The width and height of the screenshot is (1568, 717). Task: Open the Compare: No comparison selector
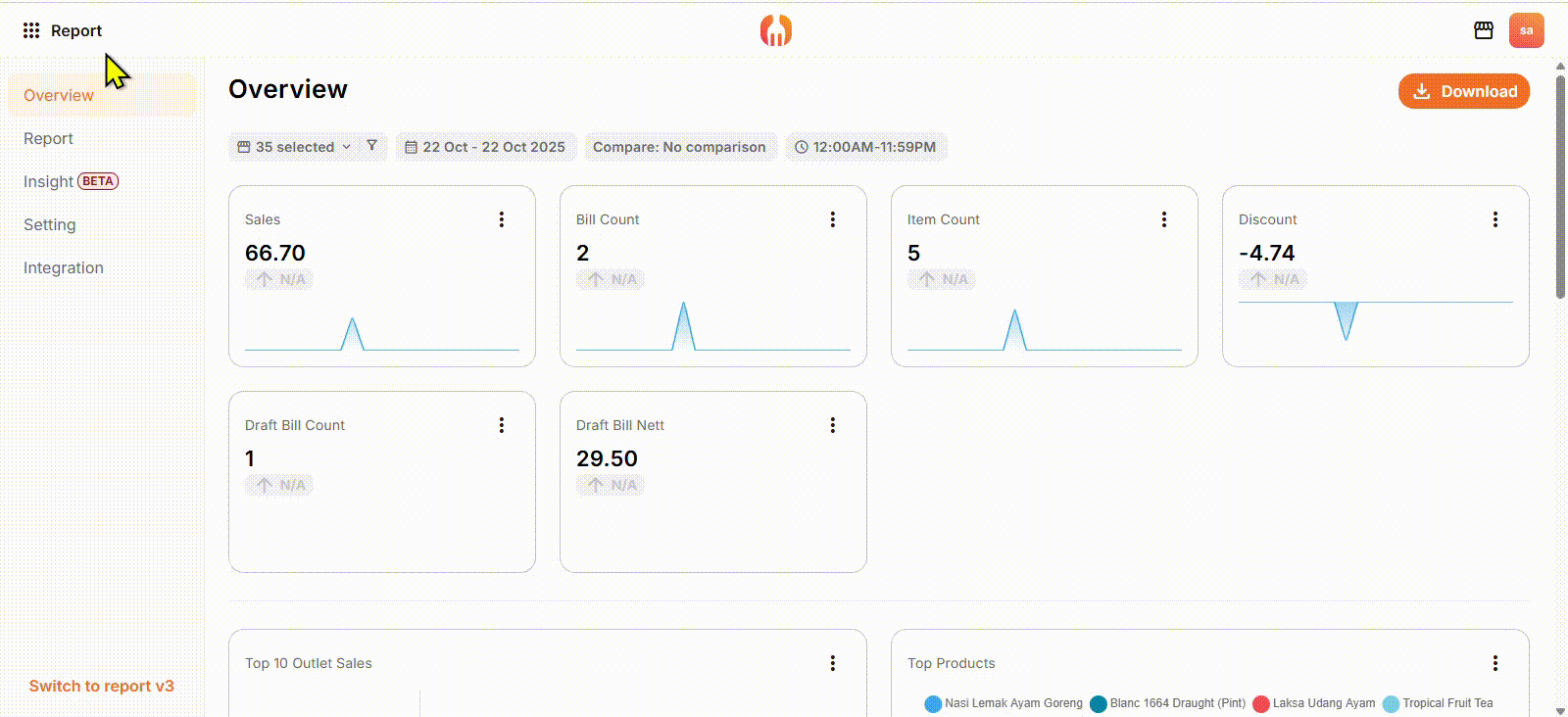click(x=679, y=147)
